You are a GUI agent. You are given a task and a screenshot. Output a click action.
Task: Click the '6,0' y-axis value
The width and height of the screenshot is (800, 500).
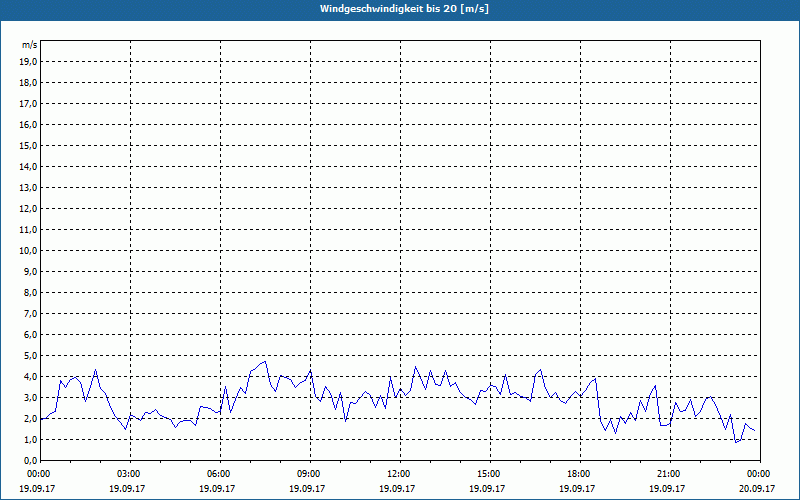[30, 334]
